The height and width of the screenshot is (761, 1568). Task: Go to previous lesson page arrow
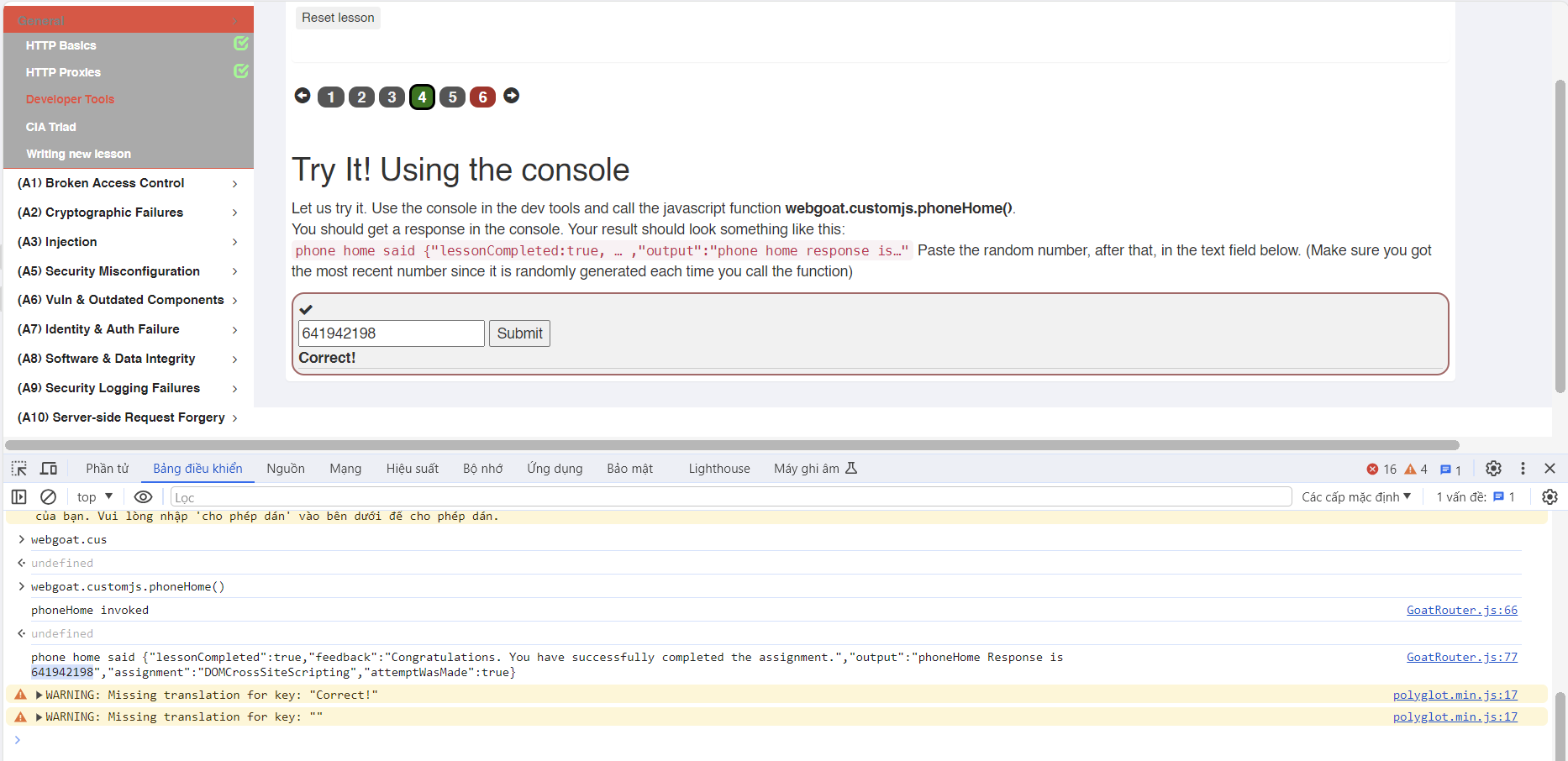[x=303, y=96]
